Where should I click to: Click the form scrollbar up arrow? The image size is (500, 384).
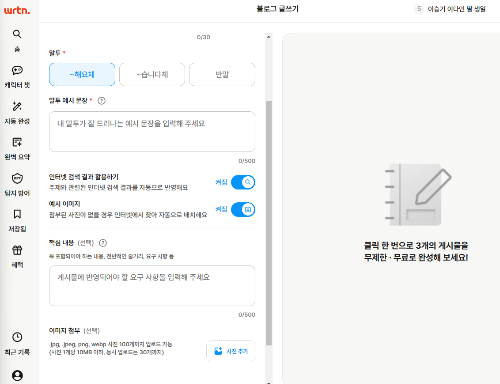click(269, 37)
